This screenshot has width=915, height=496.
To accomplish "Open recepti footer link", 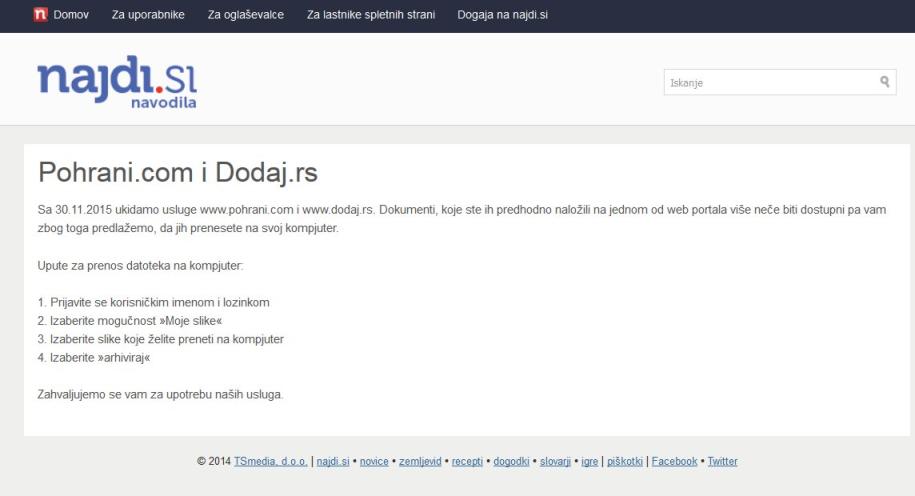I will (467, 461).
